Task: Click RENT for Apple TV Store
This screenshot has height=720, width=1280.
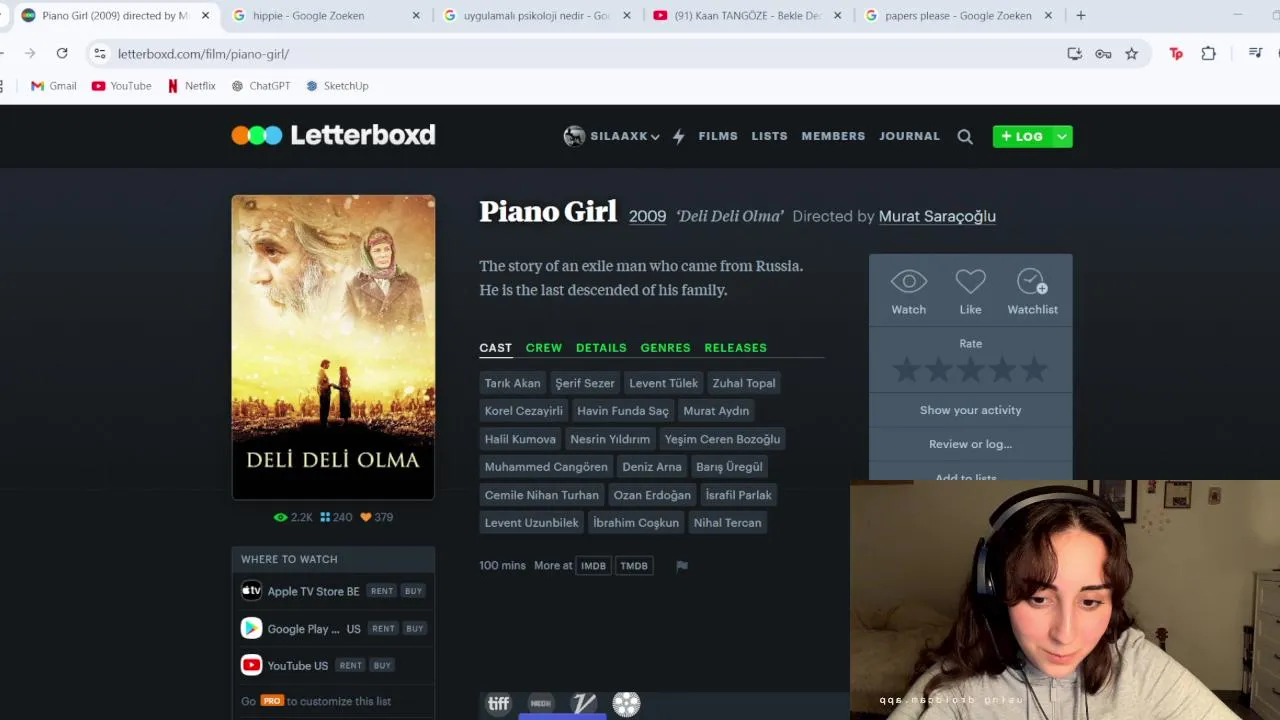Action: click(x=382, y=591)
